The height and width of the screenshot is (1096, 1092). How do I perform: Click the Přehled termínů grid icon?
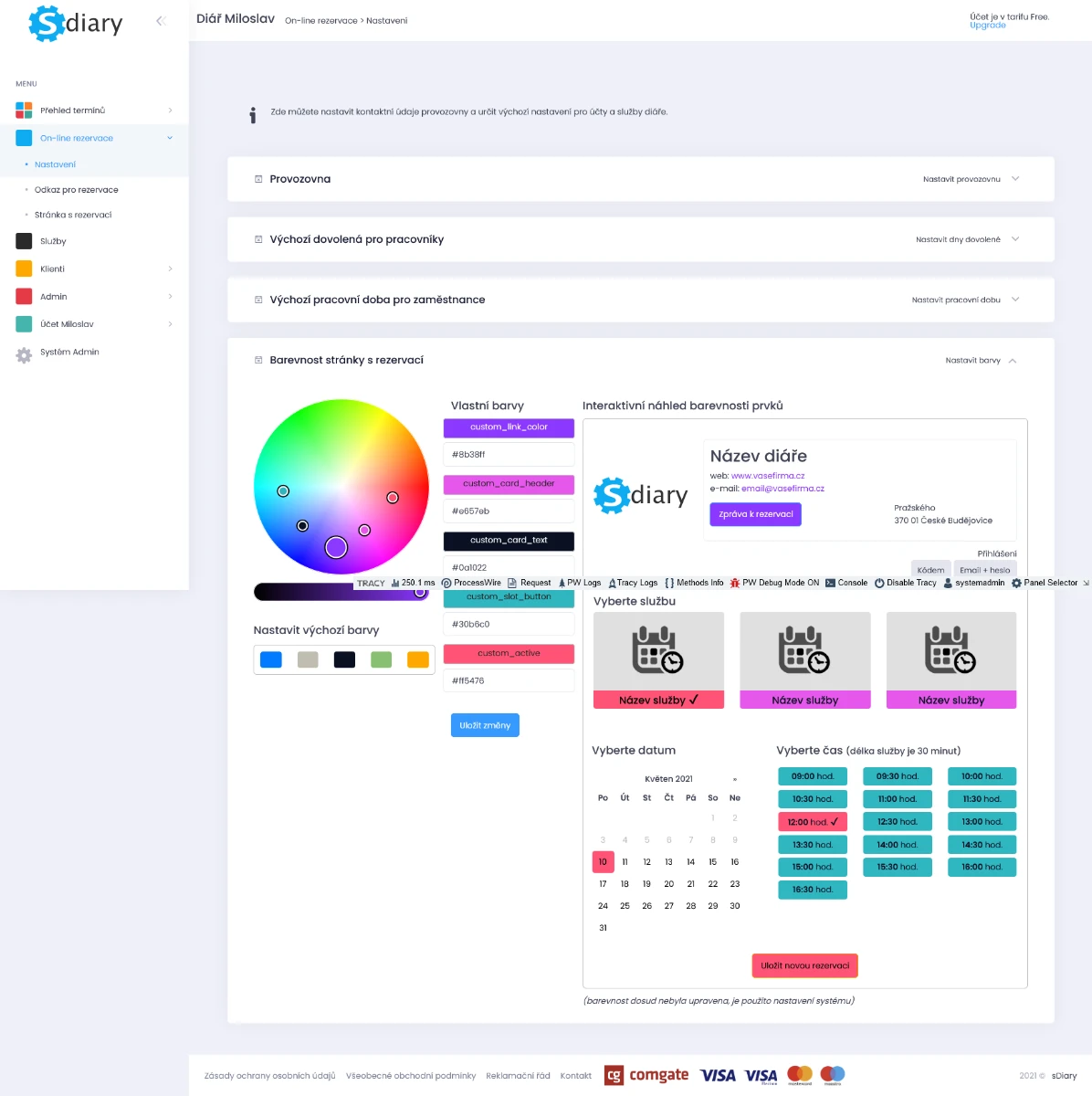24,111
